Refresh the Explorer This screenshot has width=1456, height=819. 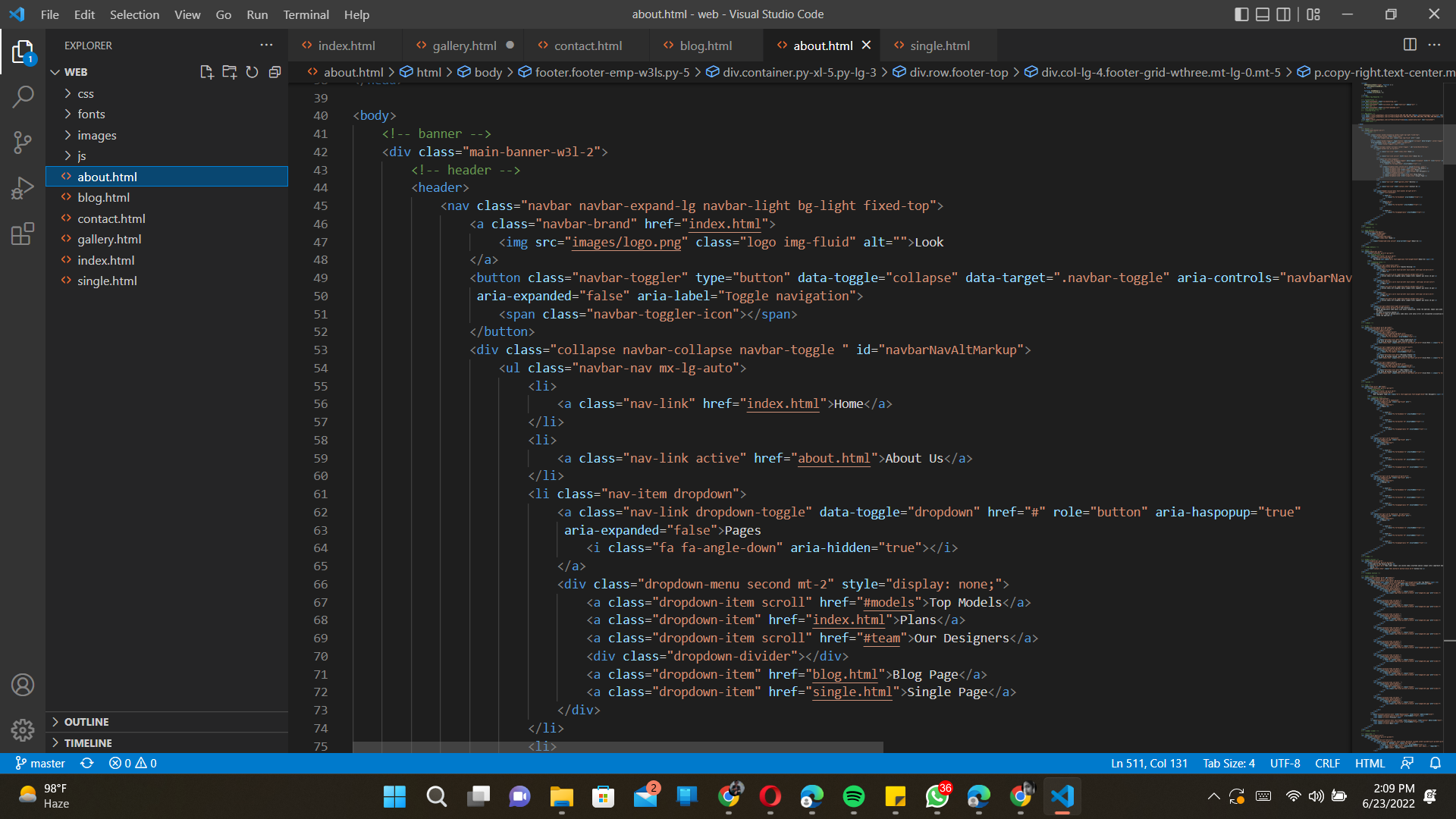click(x=253, y=72)
